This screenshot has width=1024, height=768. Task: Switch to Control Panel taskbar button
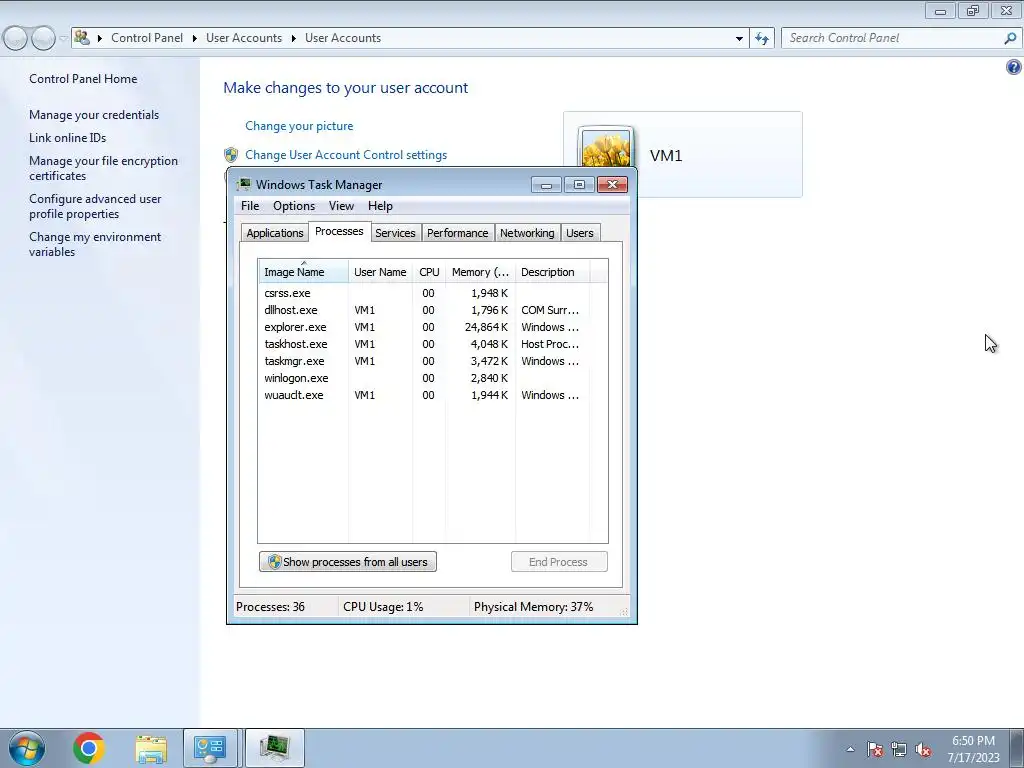(210, 748)
